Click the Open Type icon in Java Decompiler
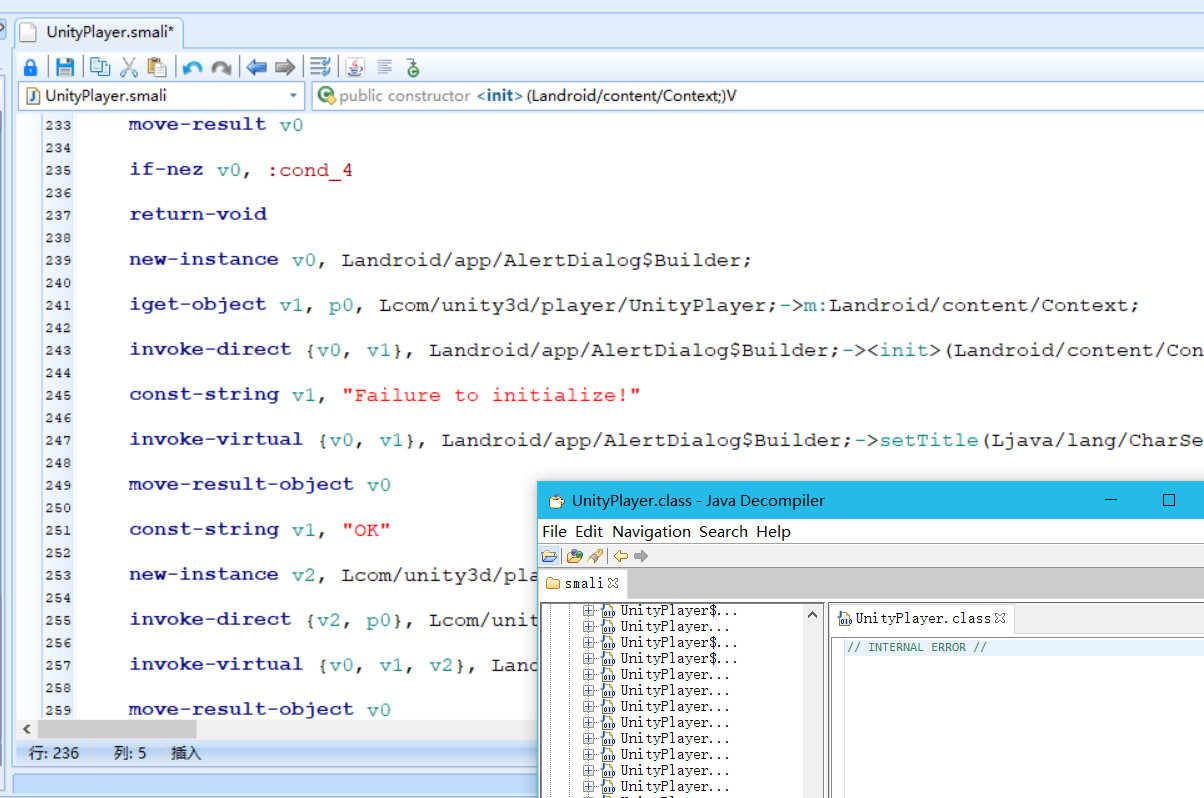 (x=574, y=556)
